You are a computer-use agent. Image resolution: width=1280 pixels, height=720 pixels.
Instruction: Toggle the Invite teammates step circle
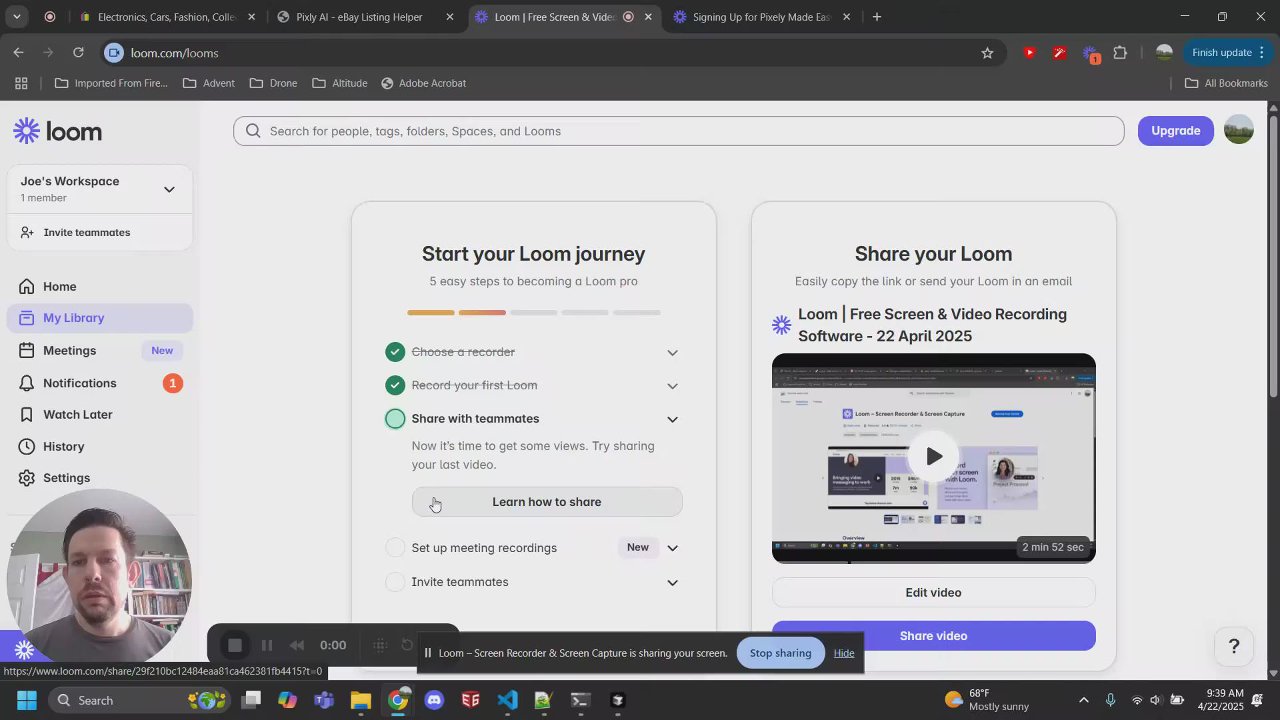395,582
